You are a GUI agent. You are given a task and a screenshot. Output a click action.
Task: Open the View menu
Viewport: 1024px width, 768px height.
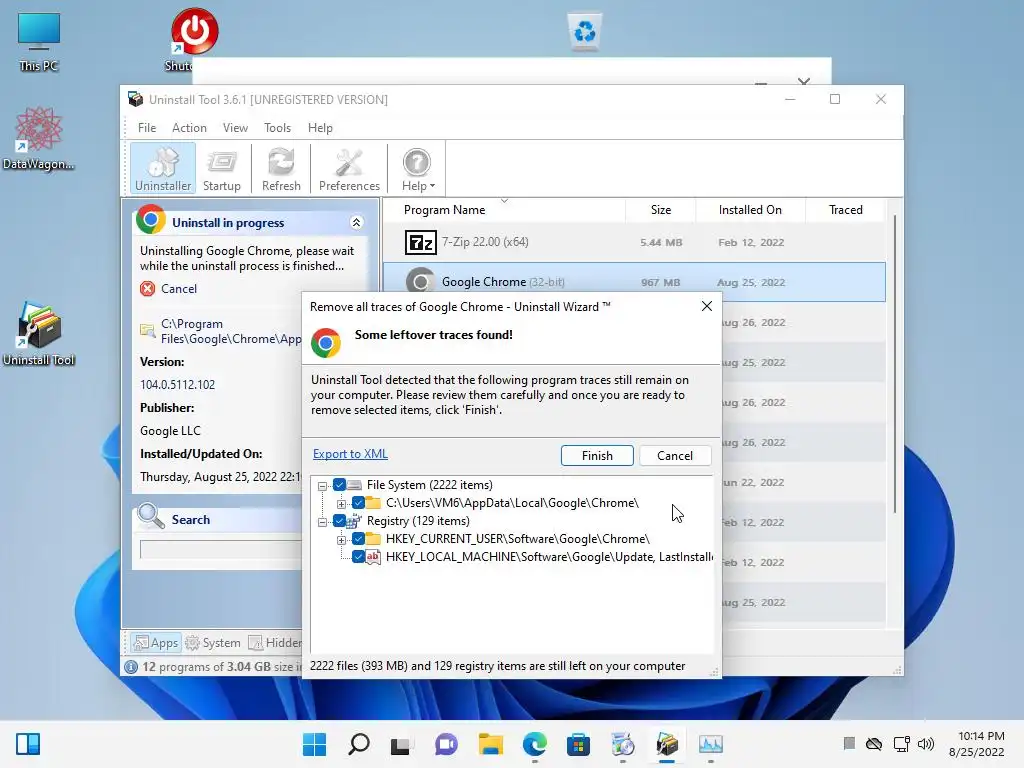235,128
